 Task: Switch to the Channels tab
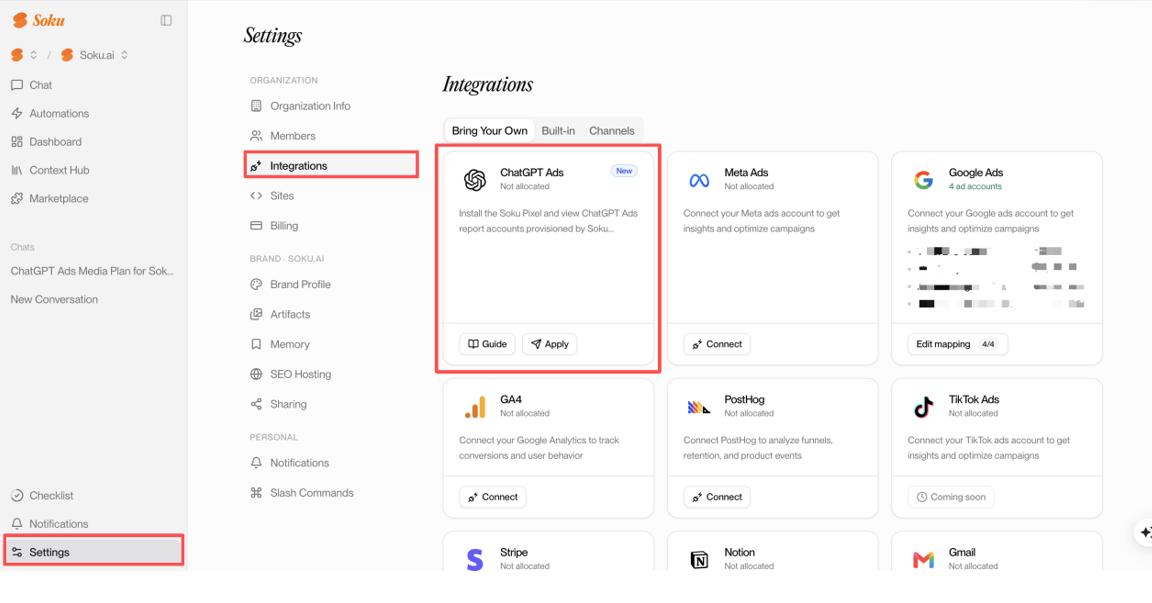pyautogui.click(x=611, y=131)
